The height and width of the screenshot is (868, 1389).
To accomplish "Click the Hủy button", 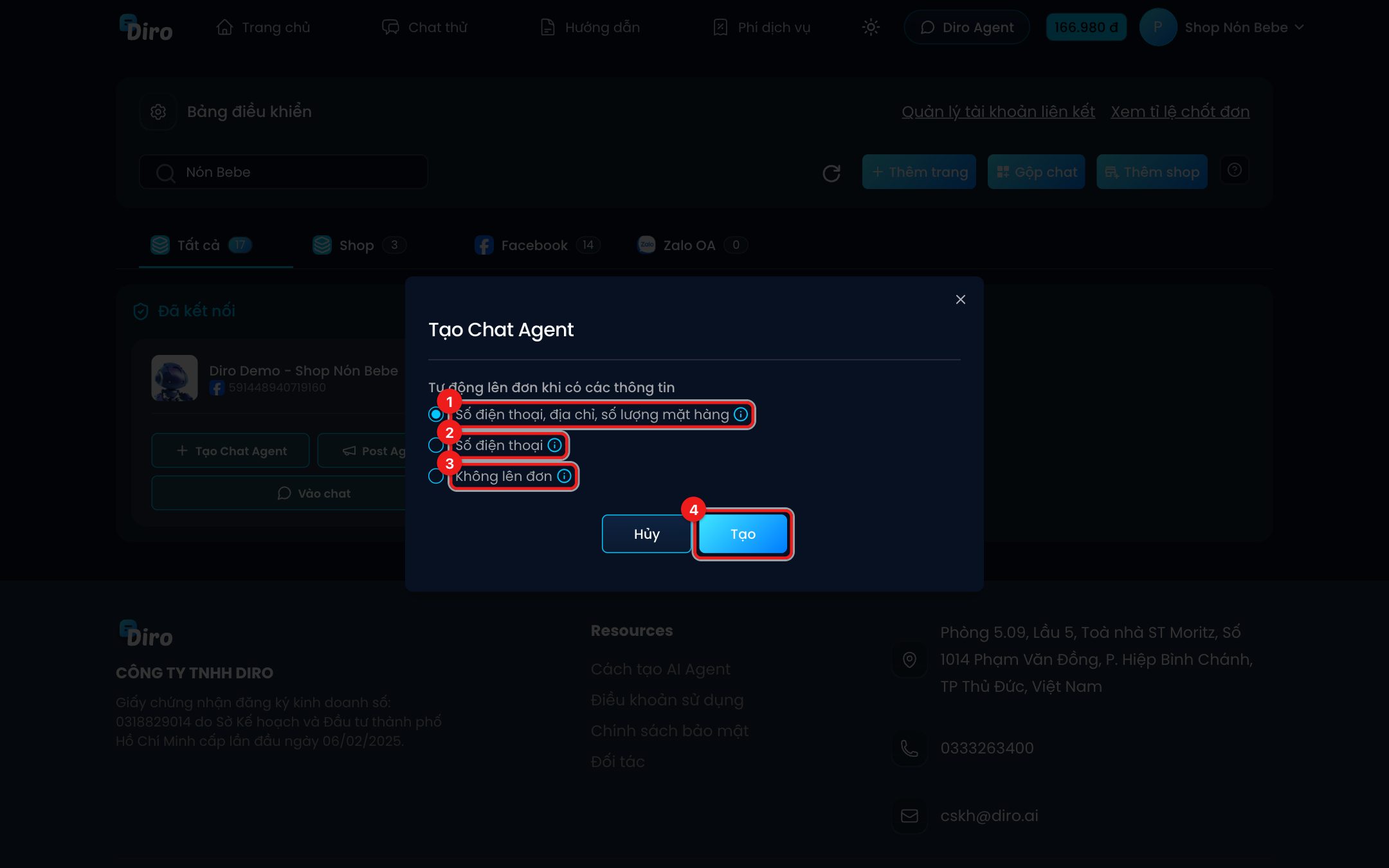I will click(x=646, y=534).
